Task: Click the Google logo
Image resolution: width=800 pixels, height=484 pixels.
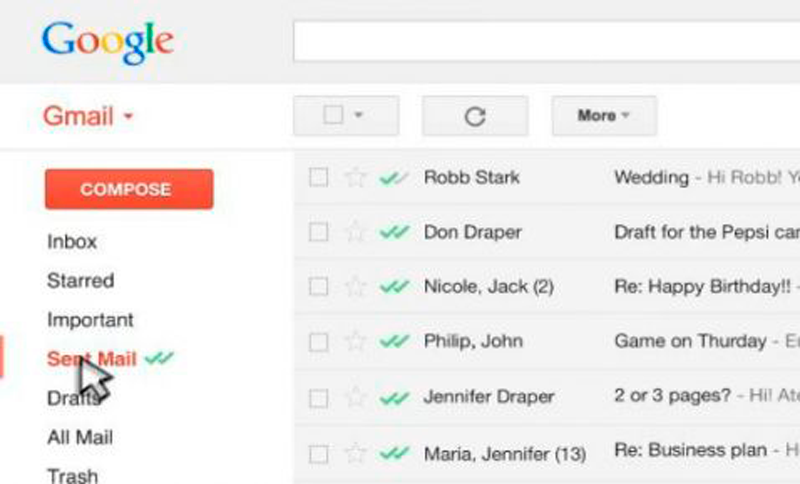Action: point(107,42)
